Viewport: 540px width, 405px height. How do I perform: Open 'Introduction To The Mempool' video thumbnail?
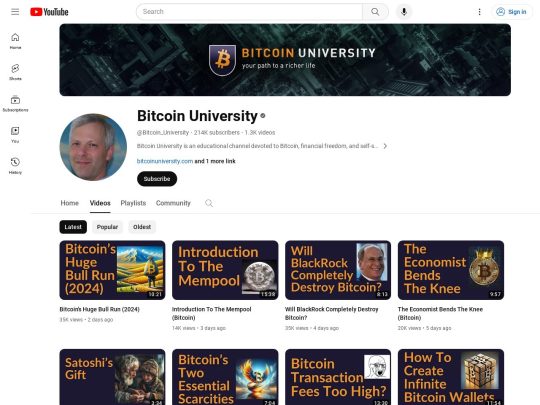click(225, 270)
